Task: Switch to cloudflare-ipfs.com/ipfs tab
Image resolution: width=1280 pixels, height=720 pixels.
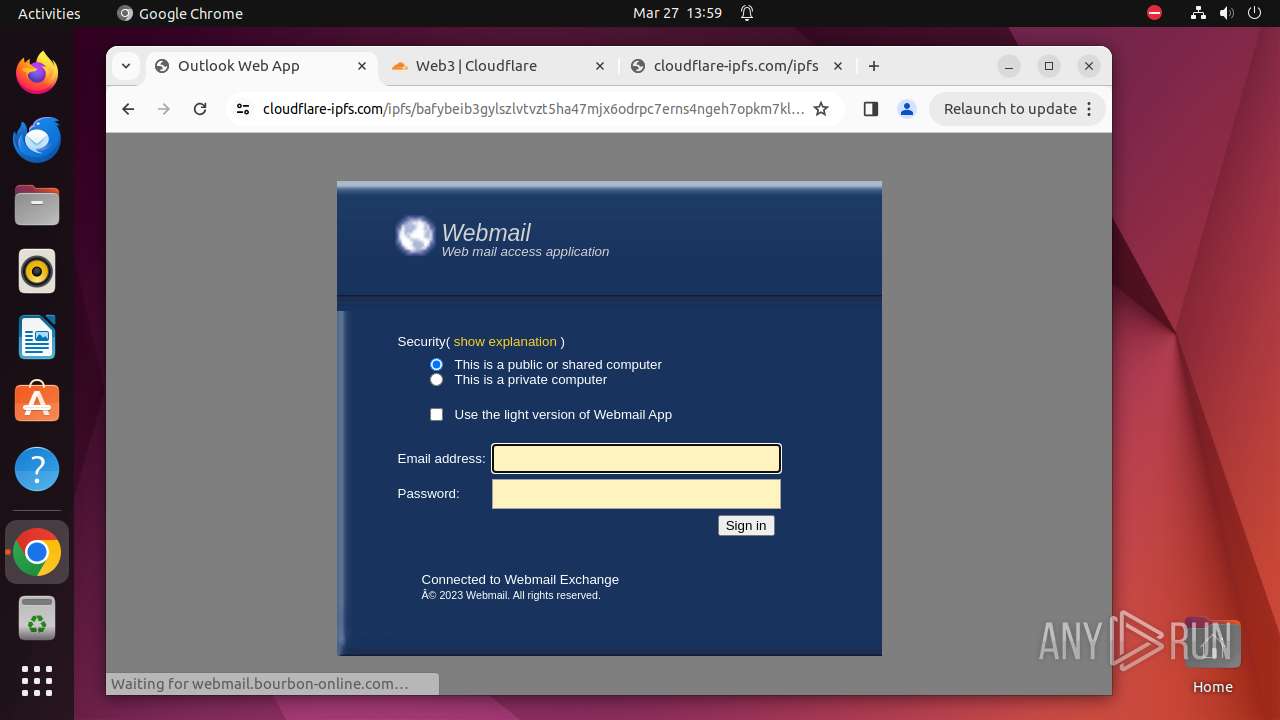Action: 737,66
